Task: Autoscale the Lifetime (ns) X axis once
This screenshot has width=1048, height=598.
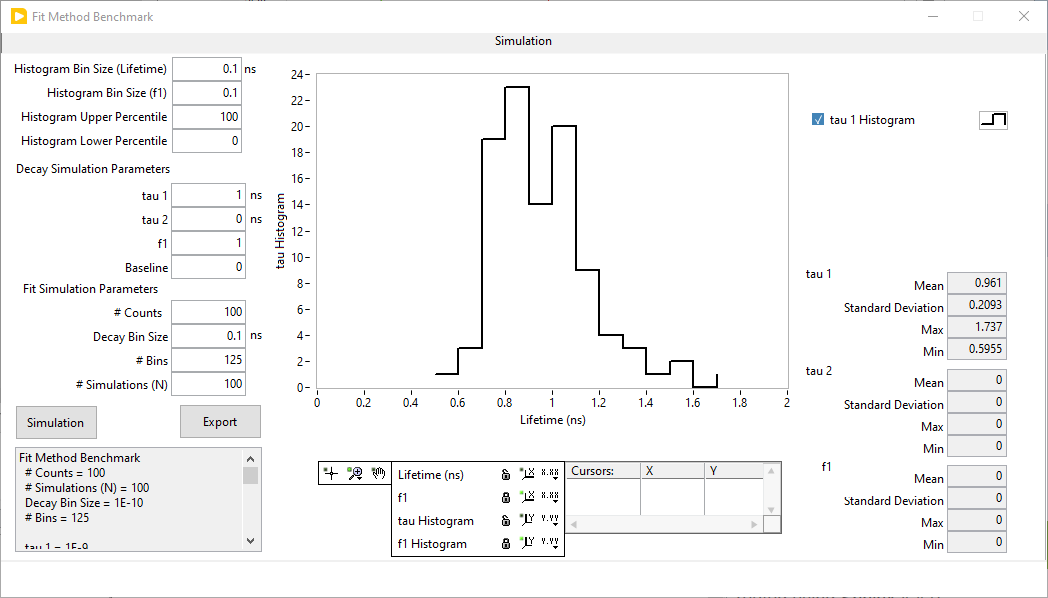Action: 527,474
